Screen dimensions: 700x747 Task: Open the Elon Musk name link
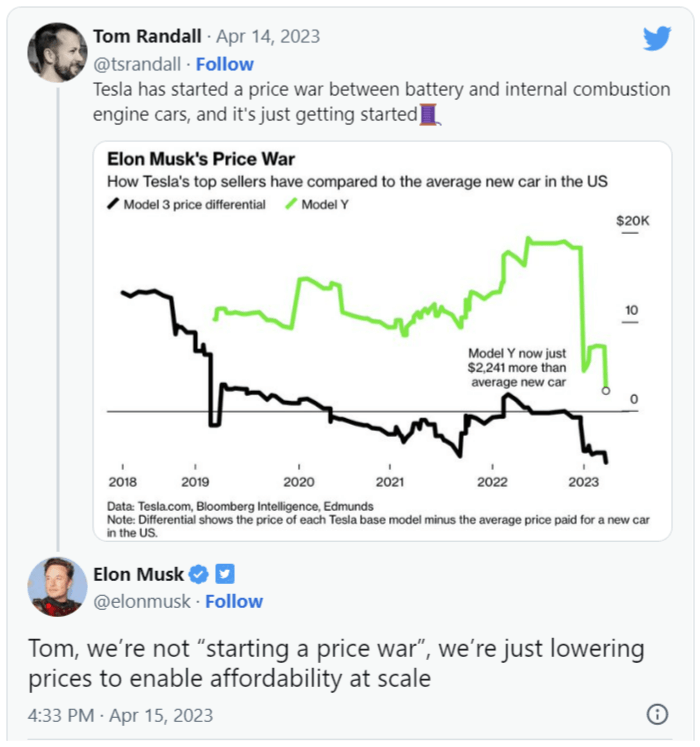pyautogui.click(x=138, y=574)
